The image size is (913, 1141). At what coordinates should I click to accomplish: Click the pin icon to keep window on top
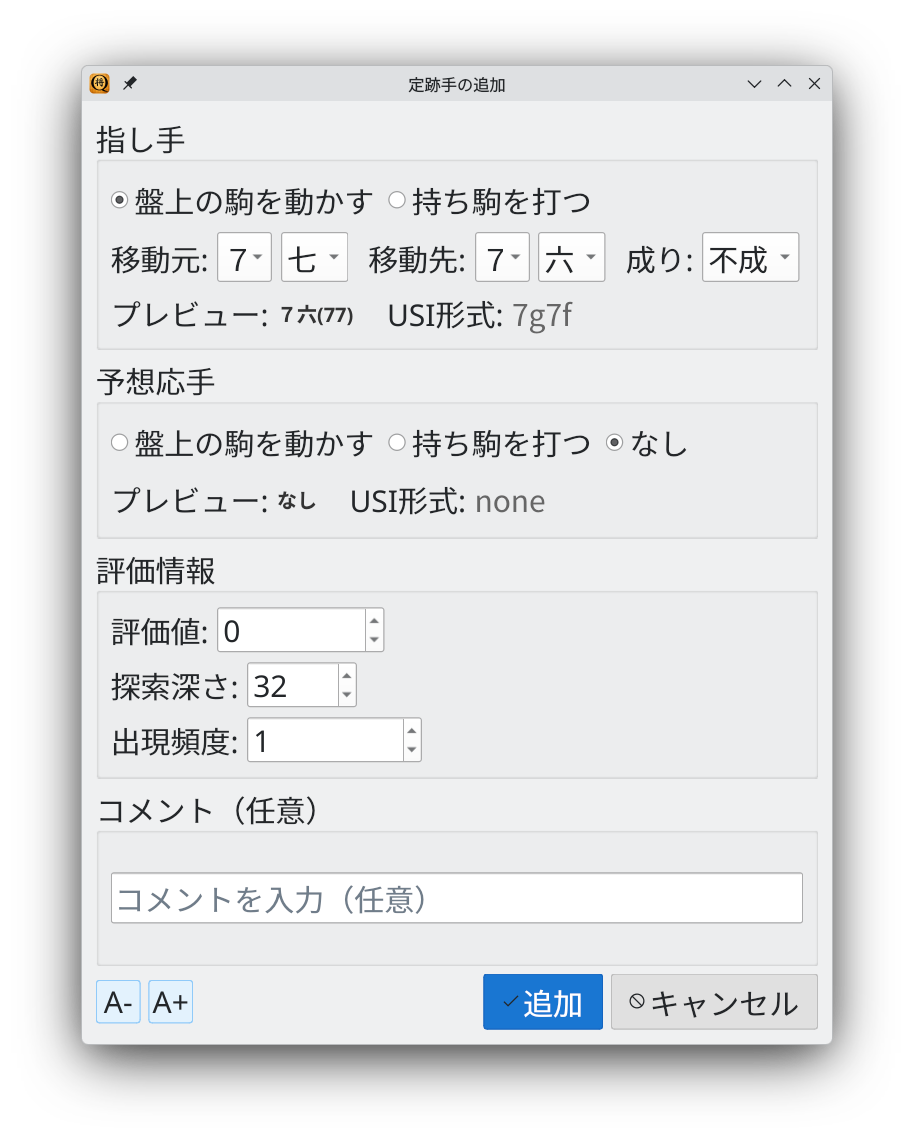click(x=128, y=84)
